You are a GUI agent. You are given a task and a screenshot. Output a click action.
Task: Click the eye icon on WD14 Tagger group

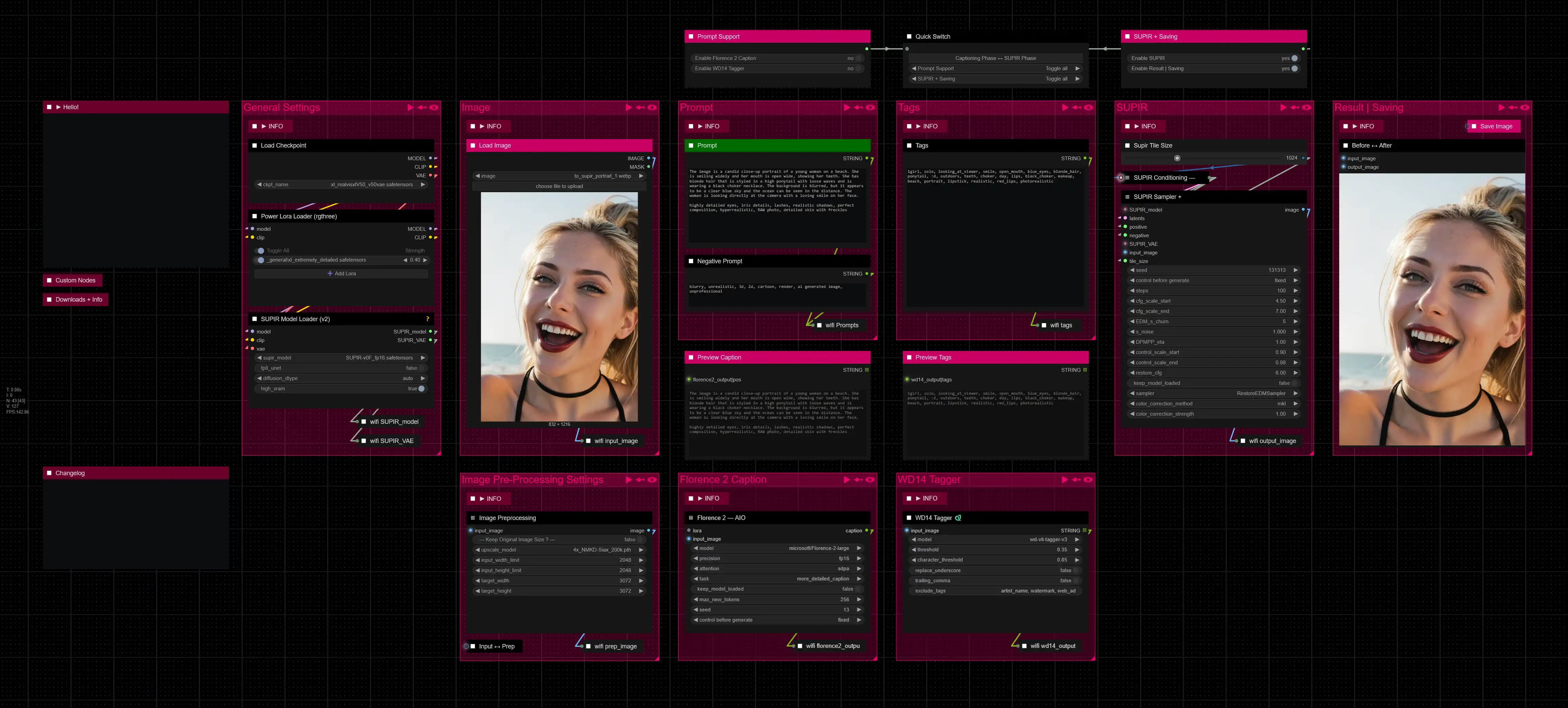pos(1088,480)
